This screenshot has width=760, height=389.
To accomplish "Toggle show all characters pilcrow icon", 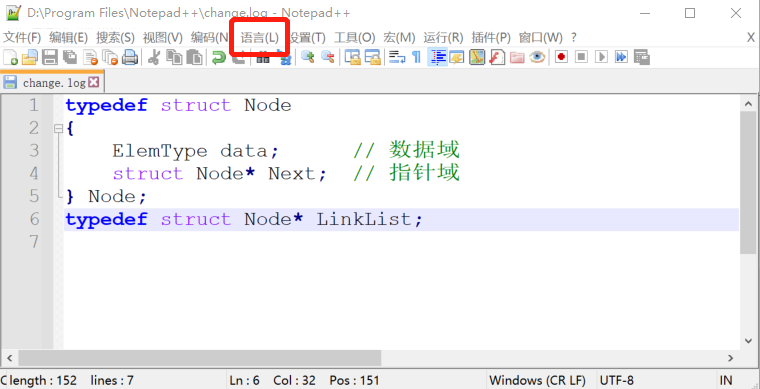I will [x=416, y=57].
